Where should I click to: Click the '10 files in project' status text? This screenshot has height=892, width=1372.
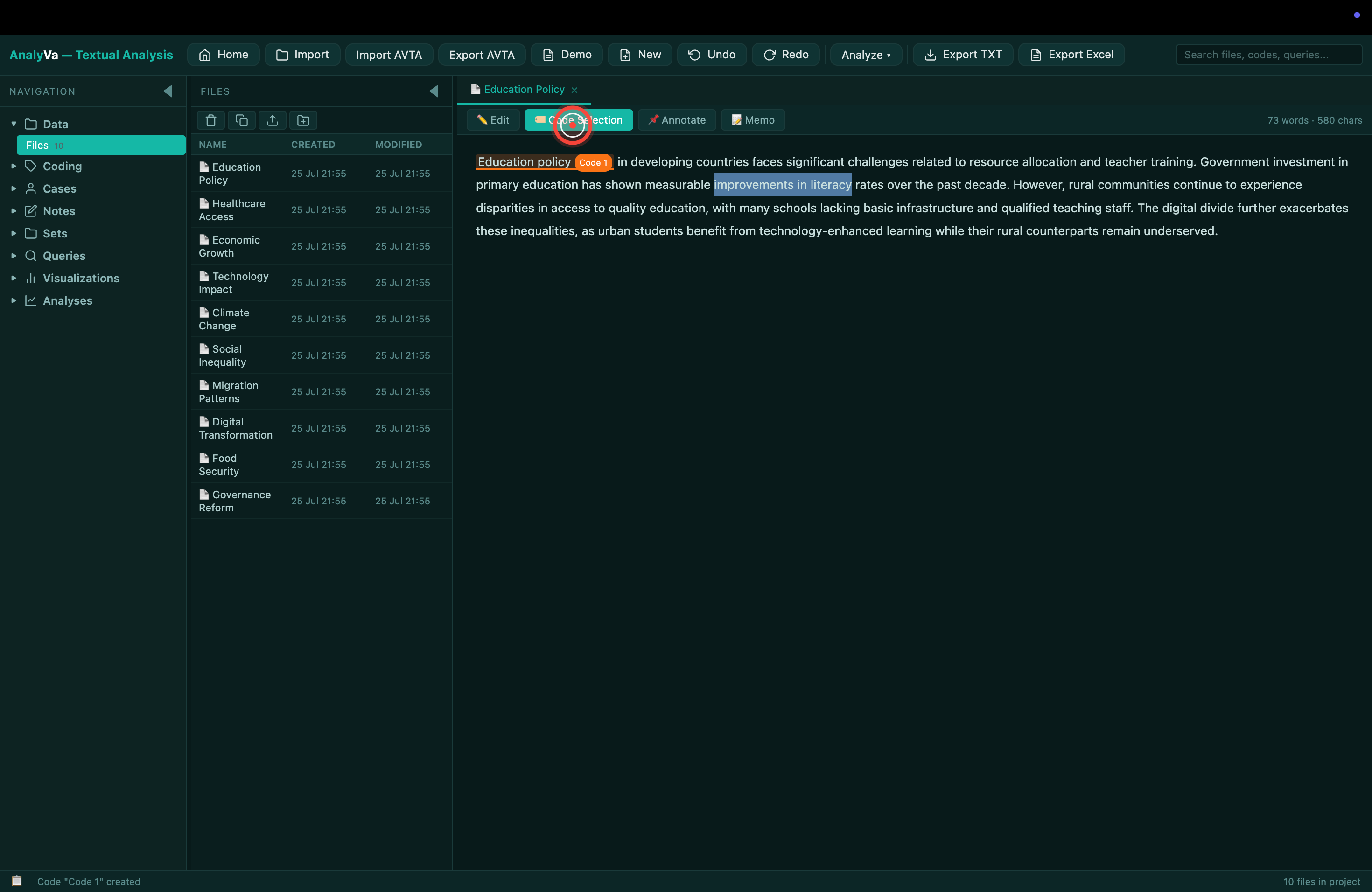coord(1321,882)
